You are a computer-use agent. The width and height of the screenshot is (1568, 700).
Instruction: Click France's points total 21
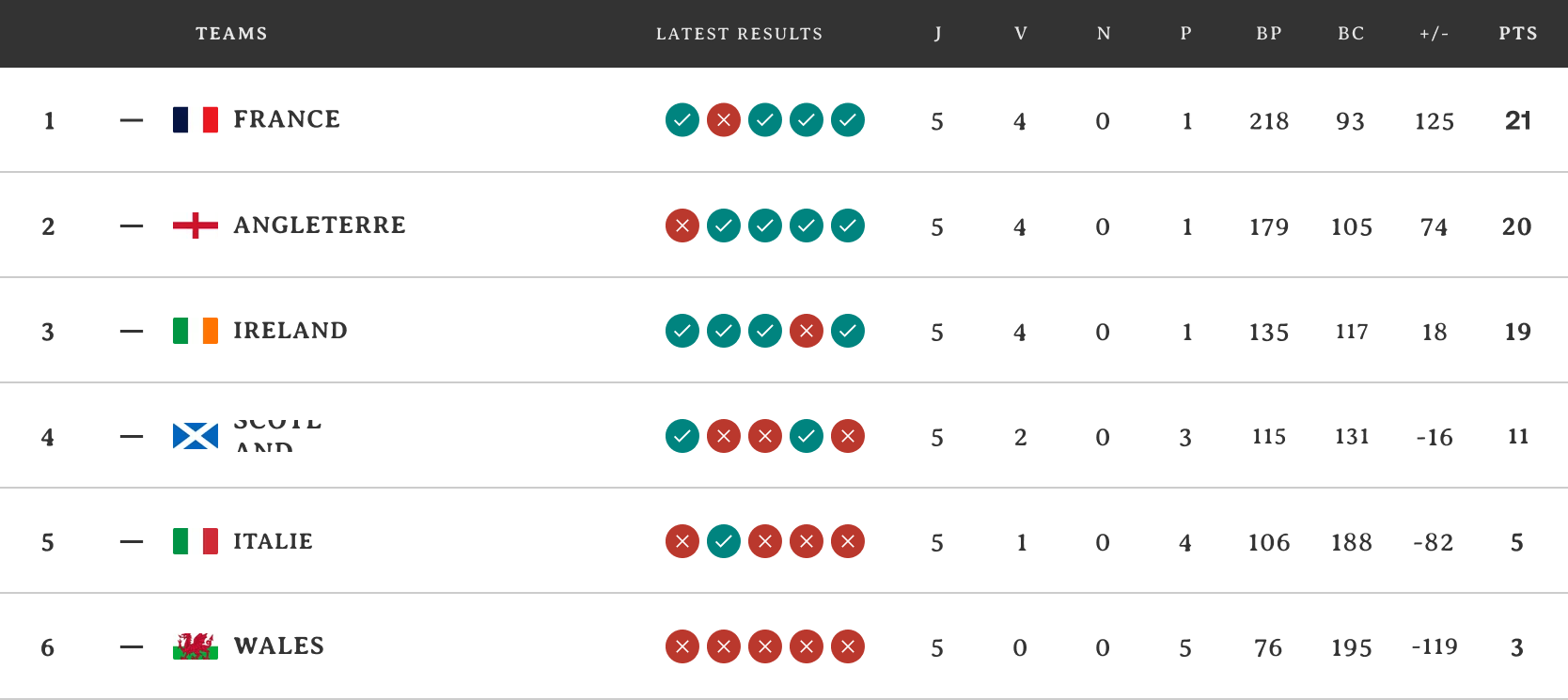pyautogui.click(x=1518, y=120)
